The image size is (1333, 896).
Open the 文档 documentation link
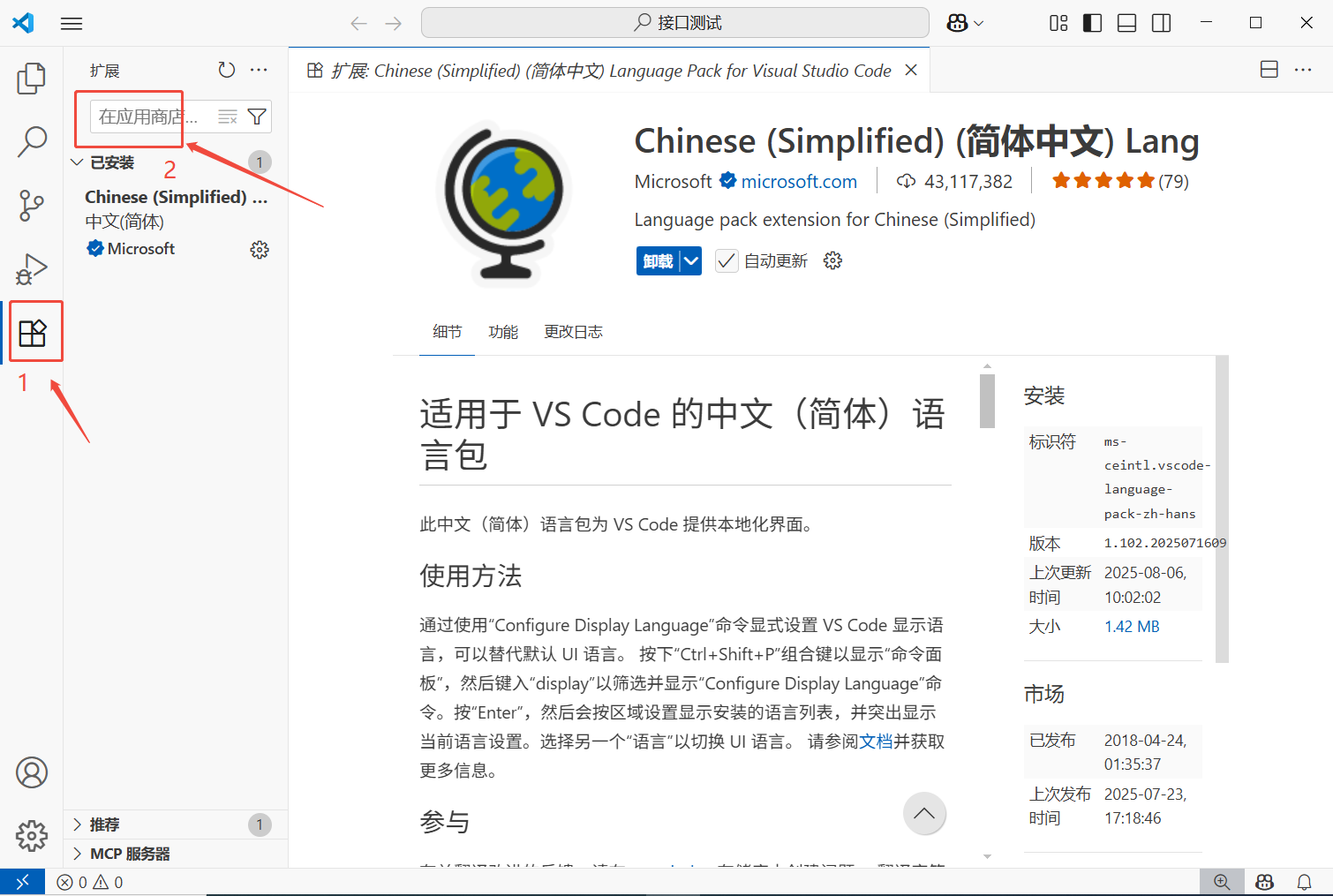(876, 742)
